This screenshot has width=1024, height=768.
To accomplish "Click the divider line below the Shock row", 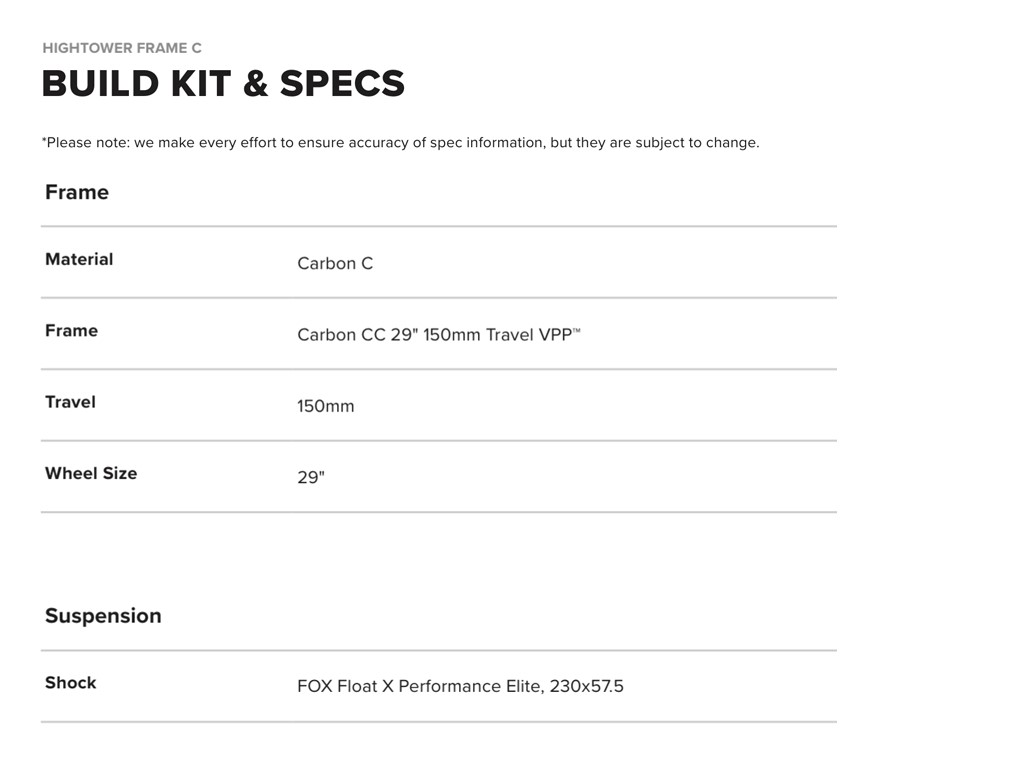I will pos(438,722).
